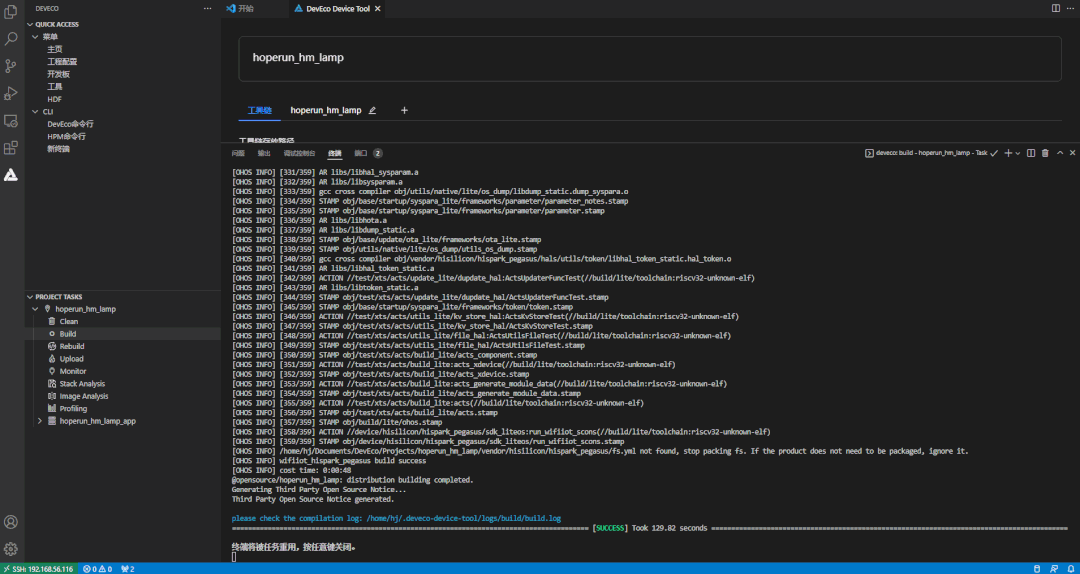Open editor more actions ellipsis at top right

(x=1070, y=8)
